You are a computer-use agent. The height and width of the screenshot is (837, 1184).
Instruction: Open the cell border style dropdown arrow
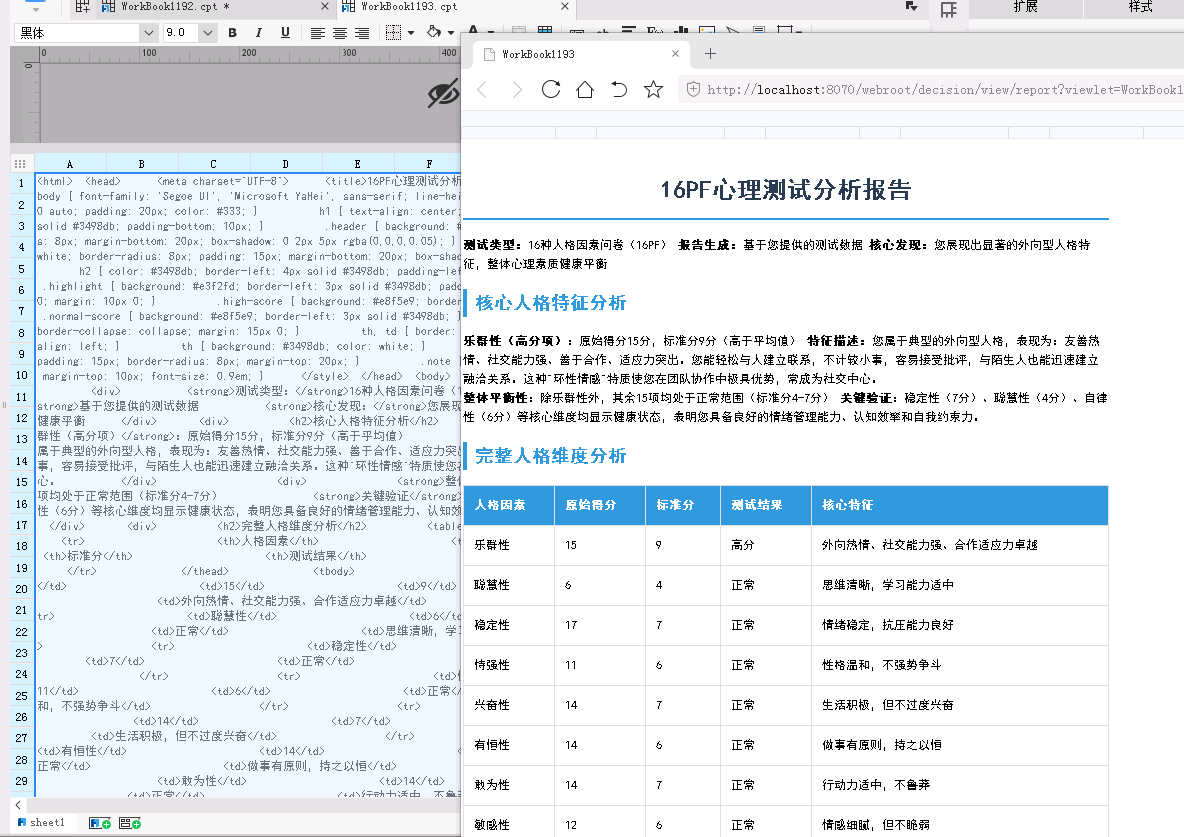411,33
